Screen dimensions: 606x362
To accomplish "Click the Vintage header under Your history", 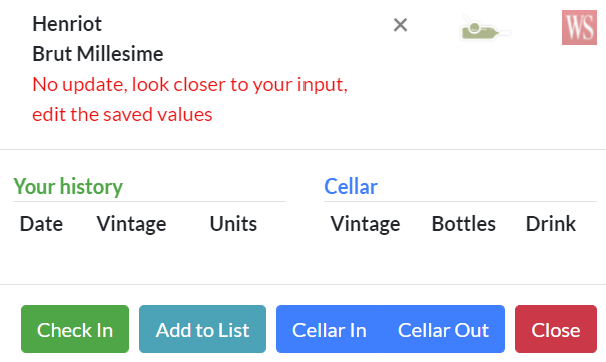I will coord(131,224).
